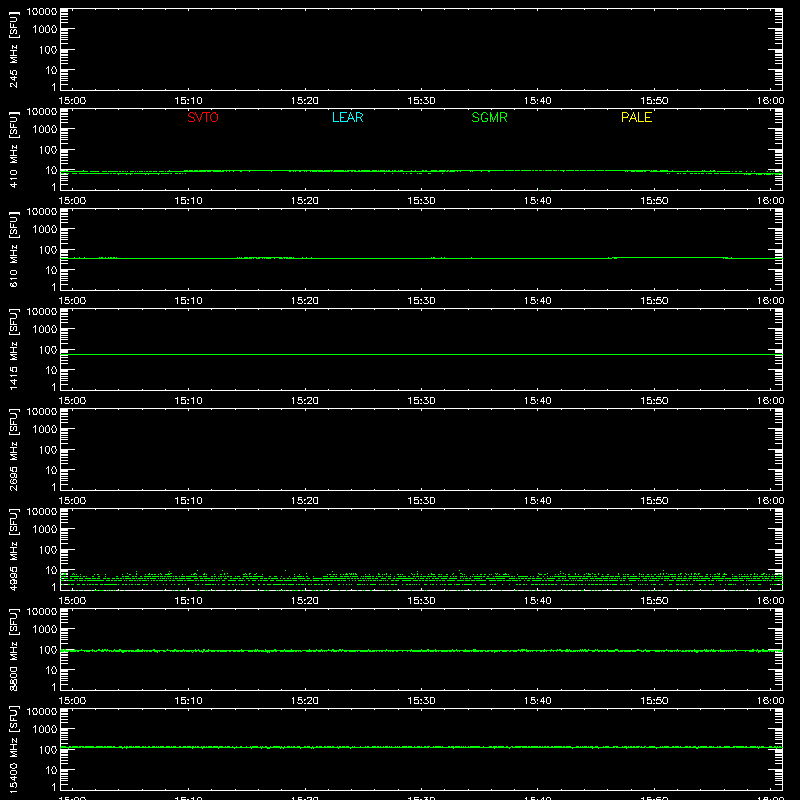
Task: Click 15:40 under the 410 MHz panel
Action: [x=537, y=201]
